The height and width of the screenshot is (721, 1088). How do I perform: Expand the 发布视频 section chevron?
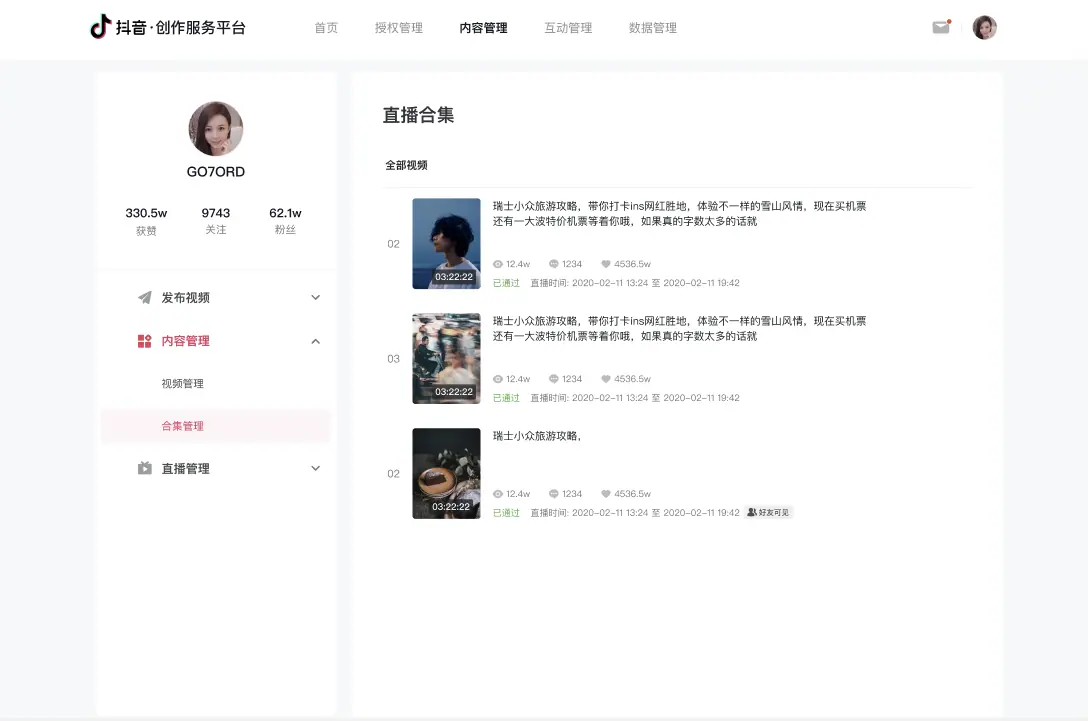point(316,297)
